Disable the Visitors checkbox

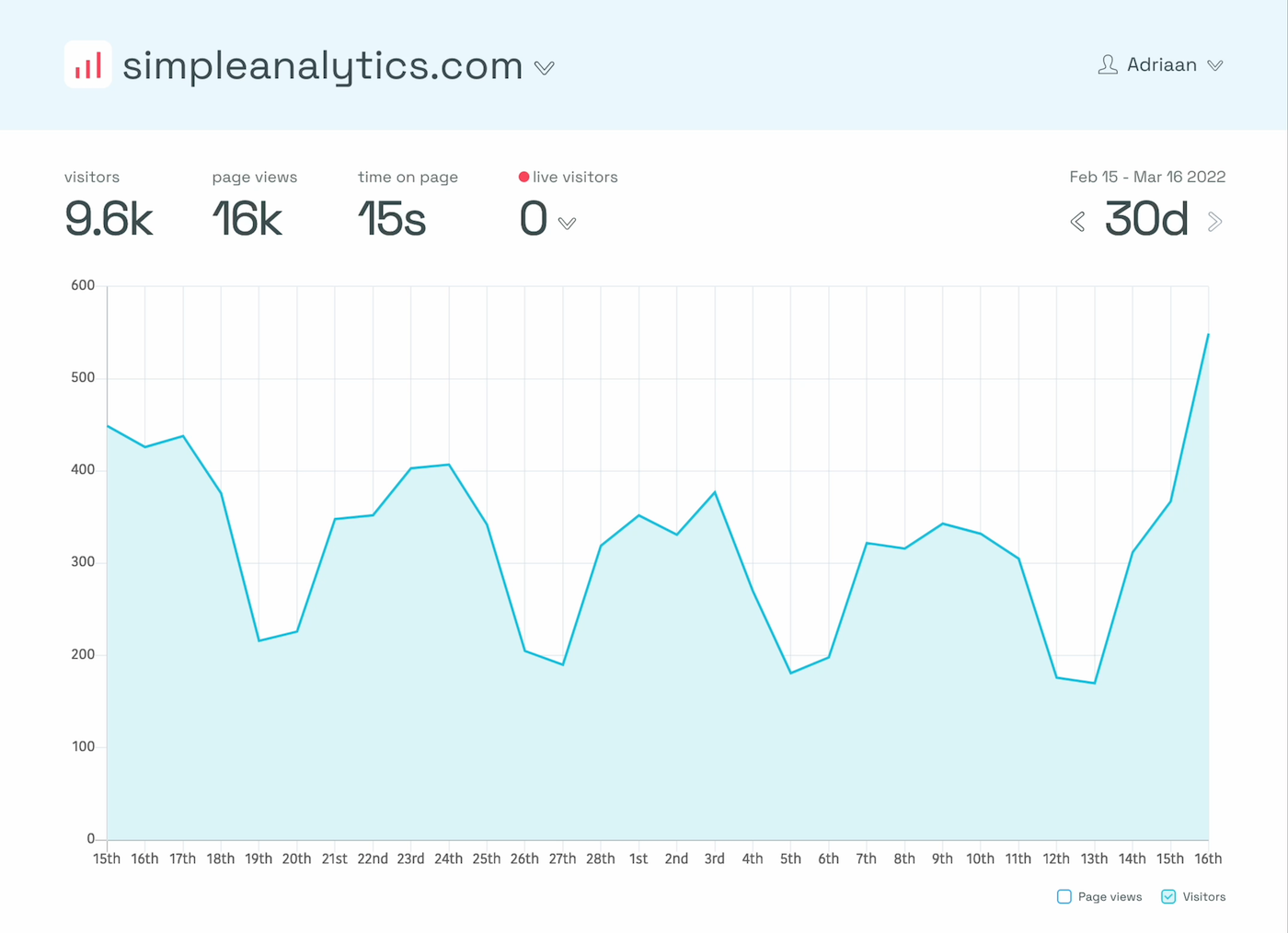[1168, 896]
